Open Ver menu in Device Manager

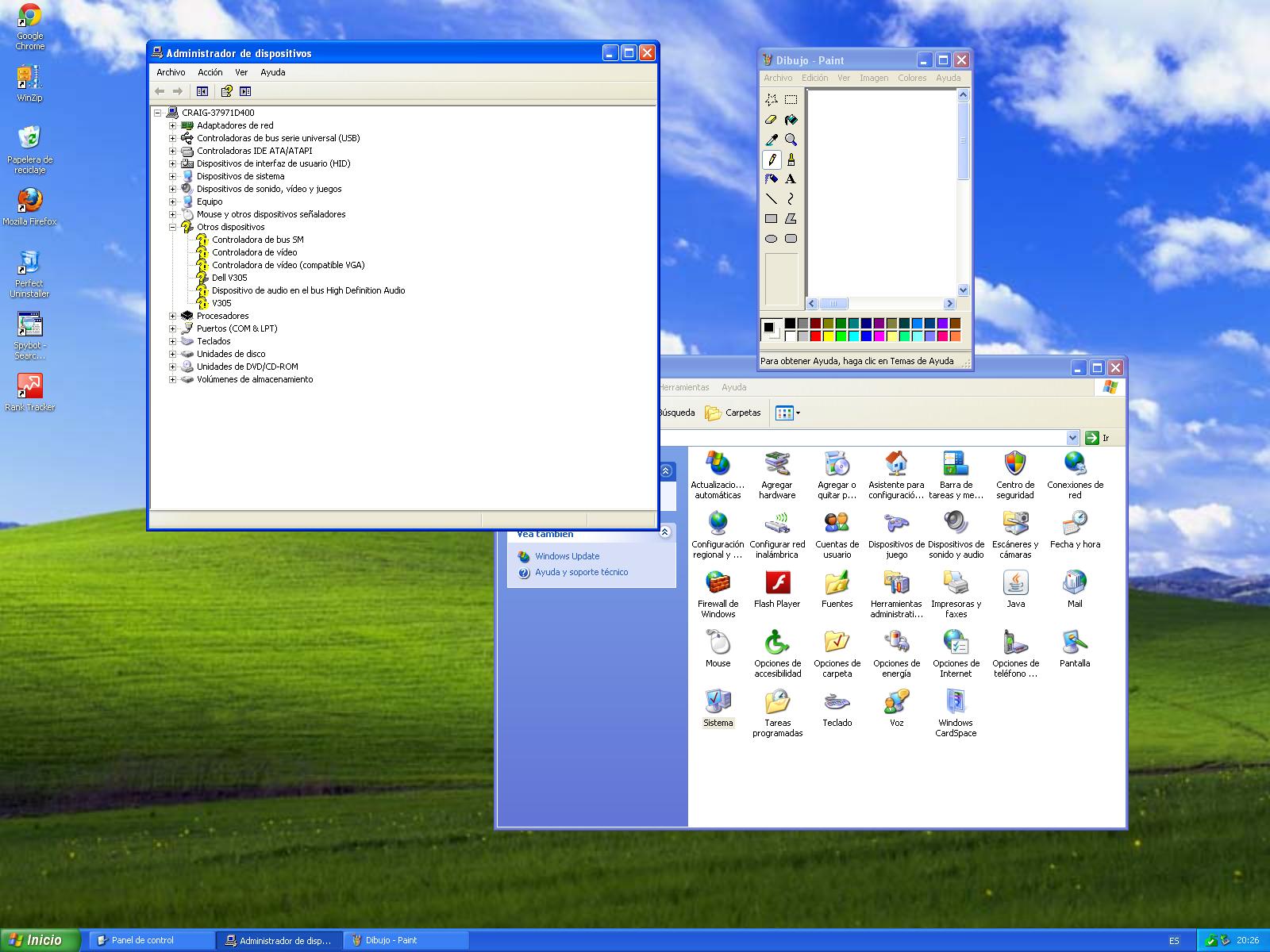[241, 72]
